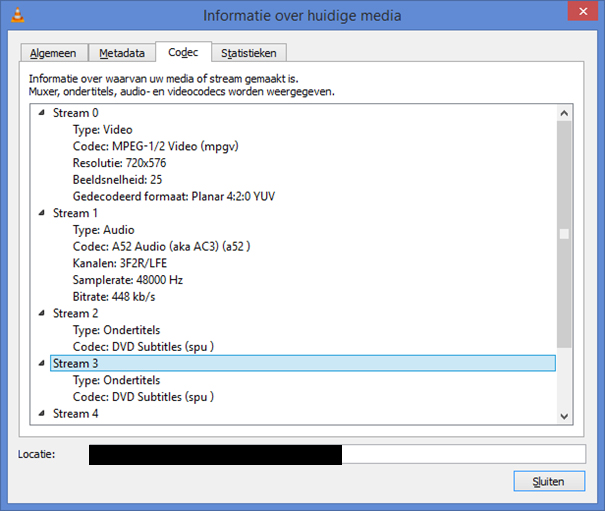Click the scrollbar up arrow
Viewport: 605px width, 511px height.
[564, 113]
